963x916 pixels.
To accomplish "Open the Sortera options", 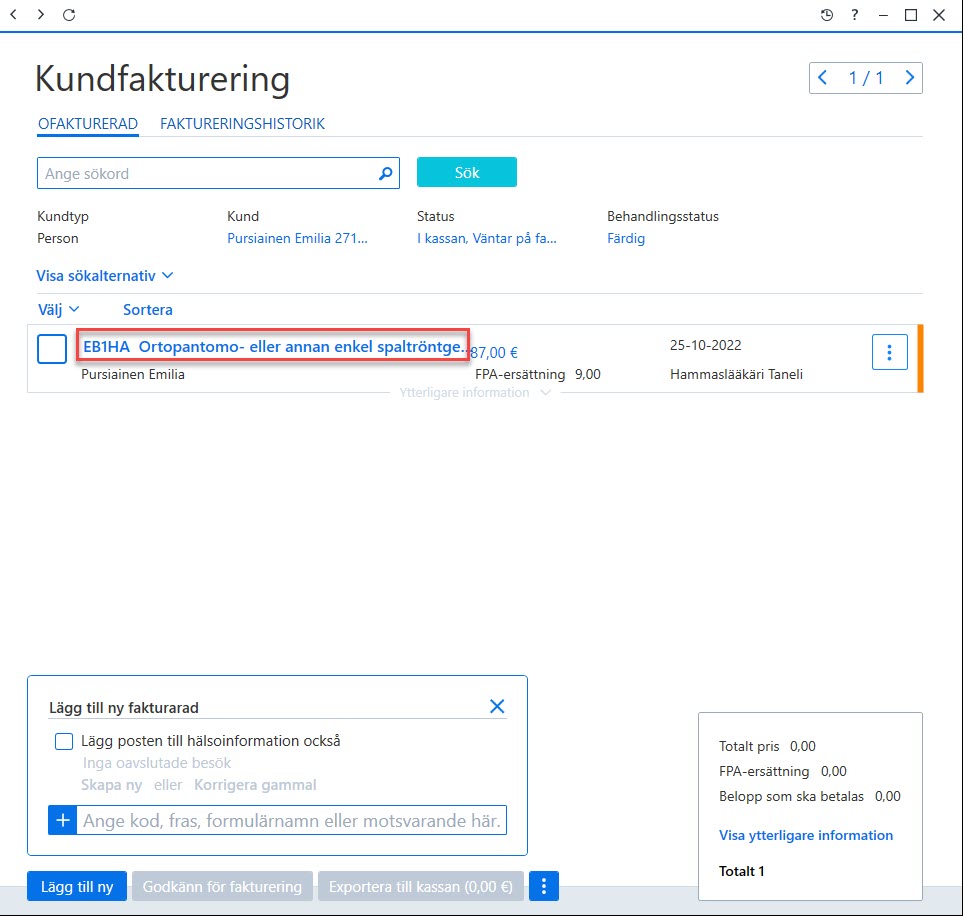I will [x=147, y=310].
